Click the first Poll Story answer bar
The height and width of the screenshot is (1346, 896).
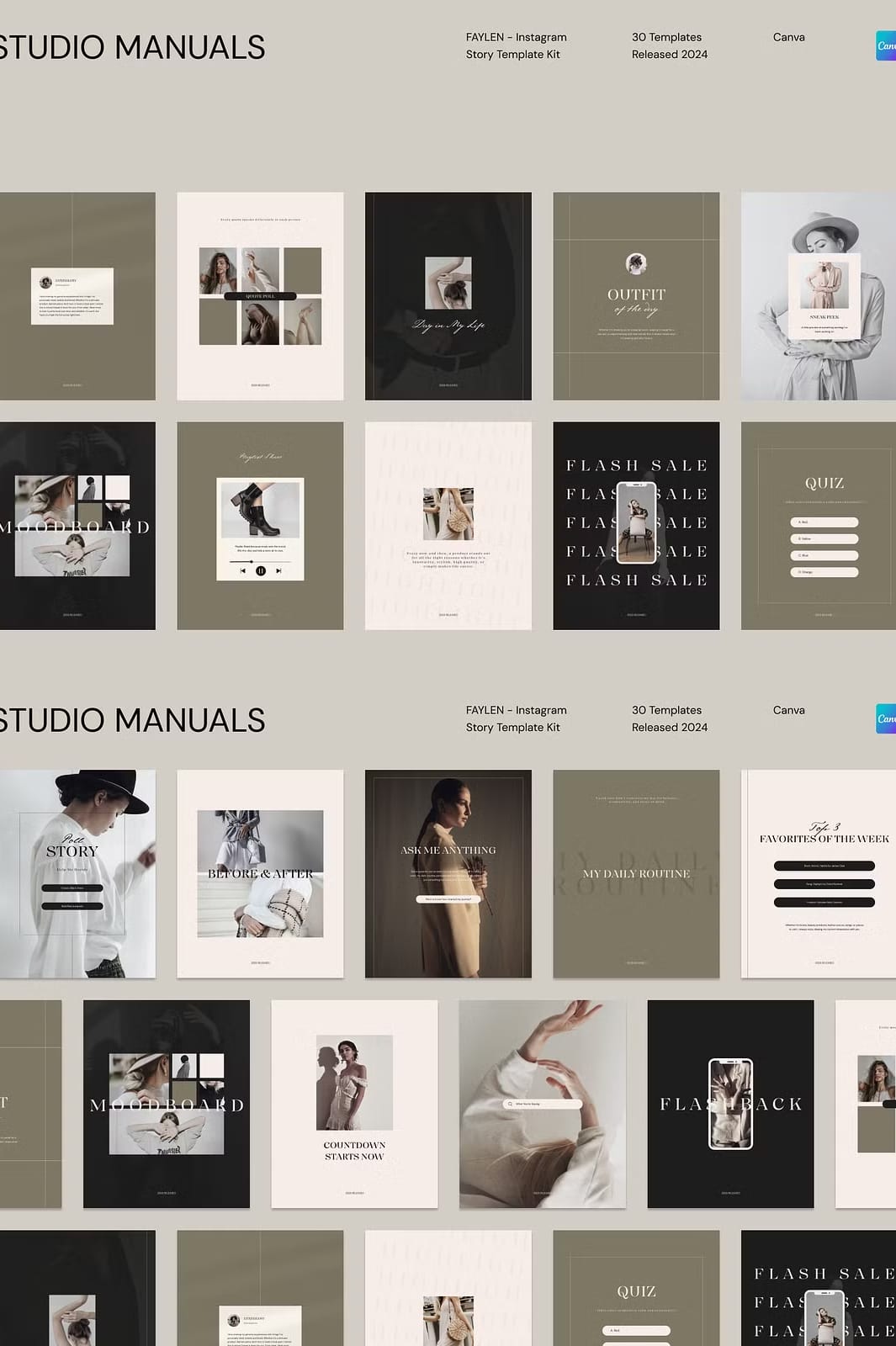pyautogui.click(x=72, y=888)
